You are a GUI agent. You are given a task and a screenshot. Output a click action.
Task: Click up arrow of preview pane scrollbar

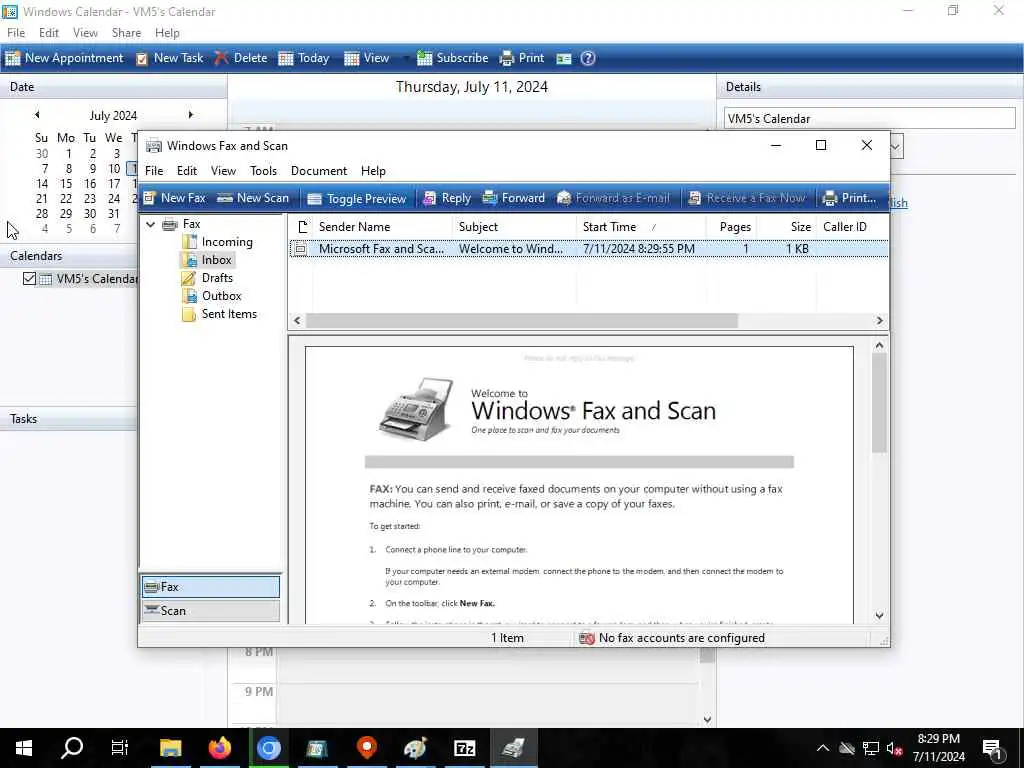879,345
